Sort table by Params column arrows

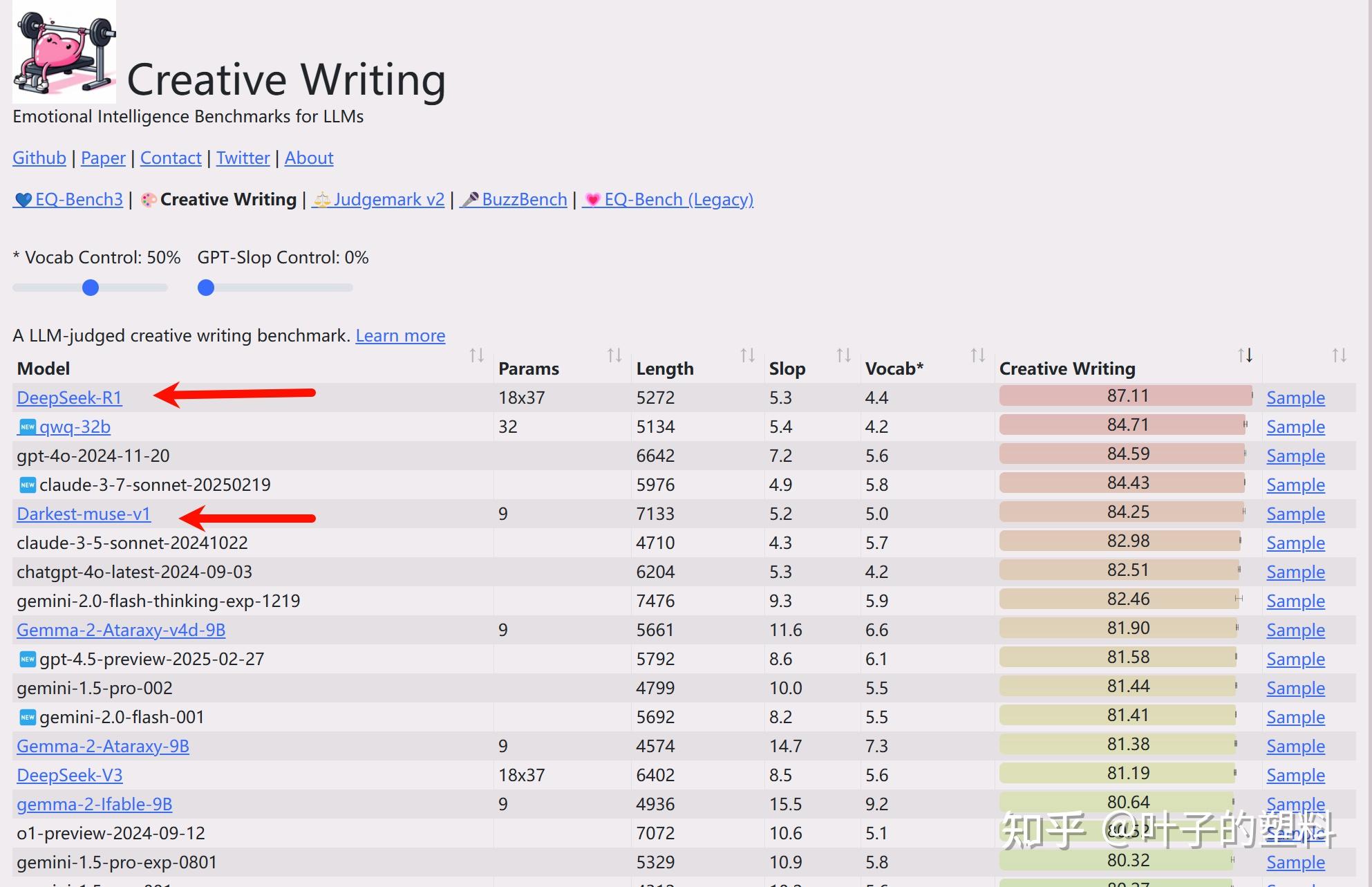(614, 355)
